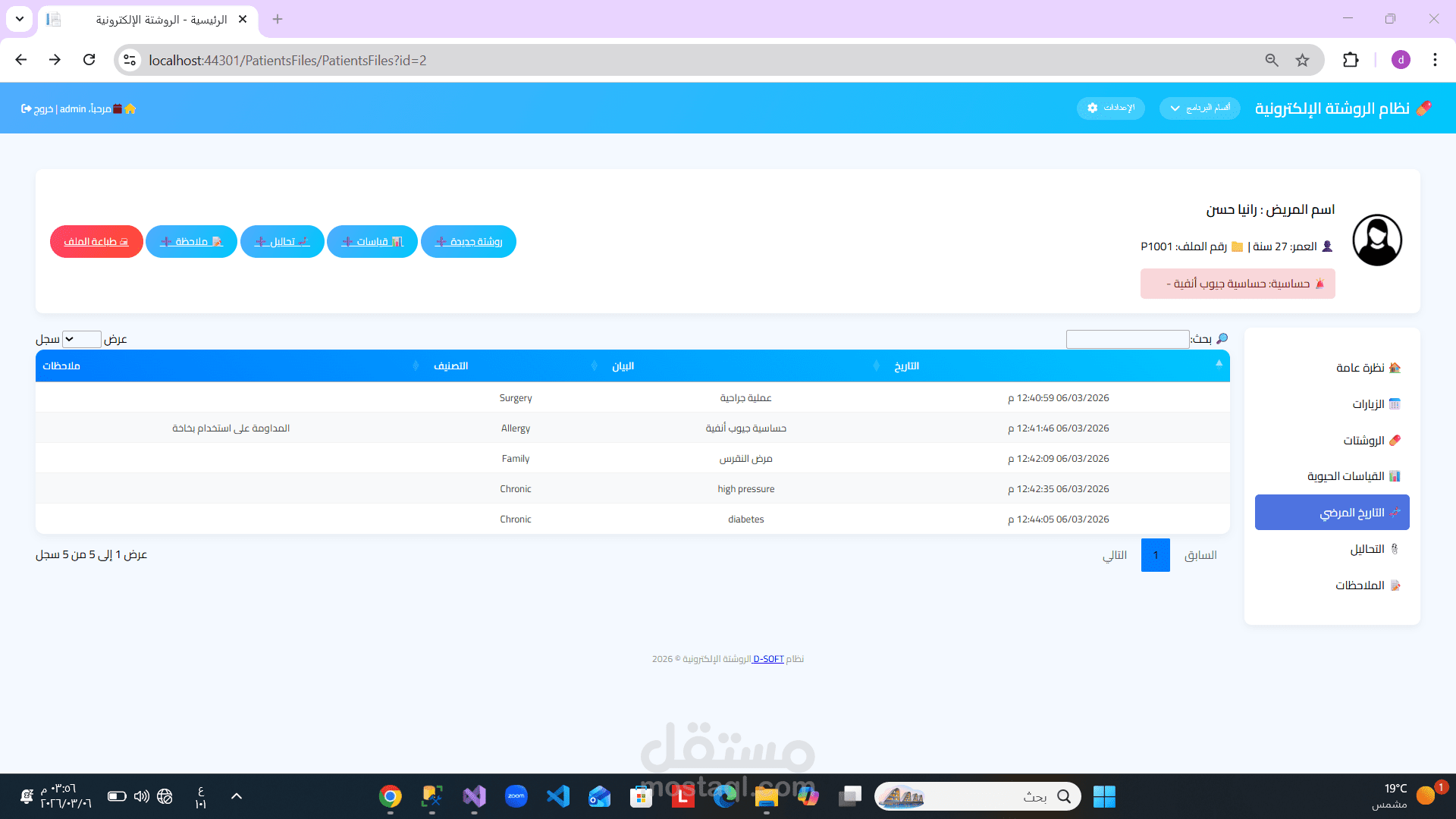Click the red طباعة الملف print button
1456x819 pixels.
96,241
